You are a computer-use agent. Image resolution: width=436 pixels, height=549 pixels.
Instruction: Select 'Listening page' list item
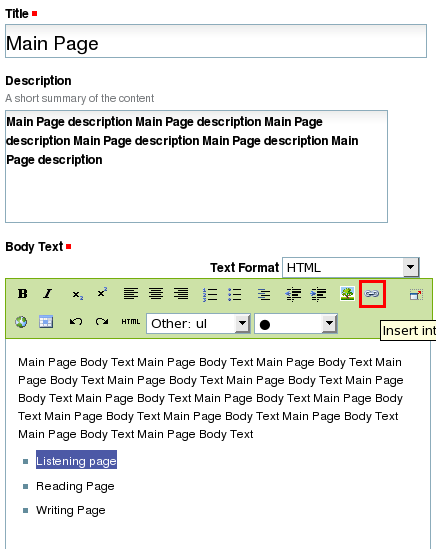point(76,461)
